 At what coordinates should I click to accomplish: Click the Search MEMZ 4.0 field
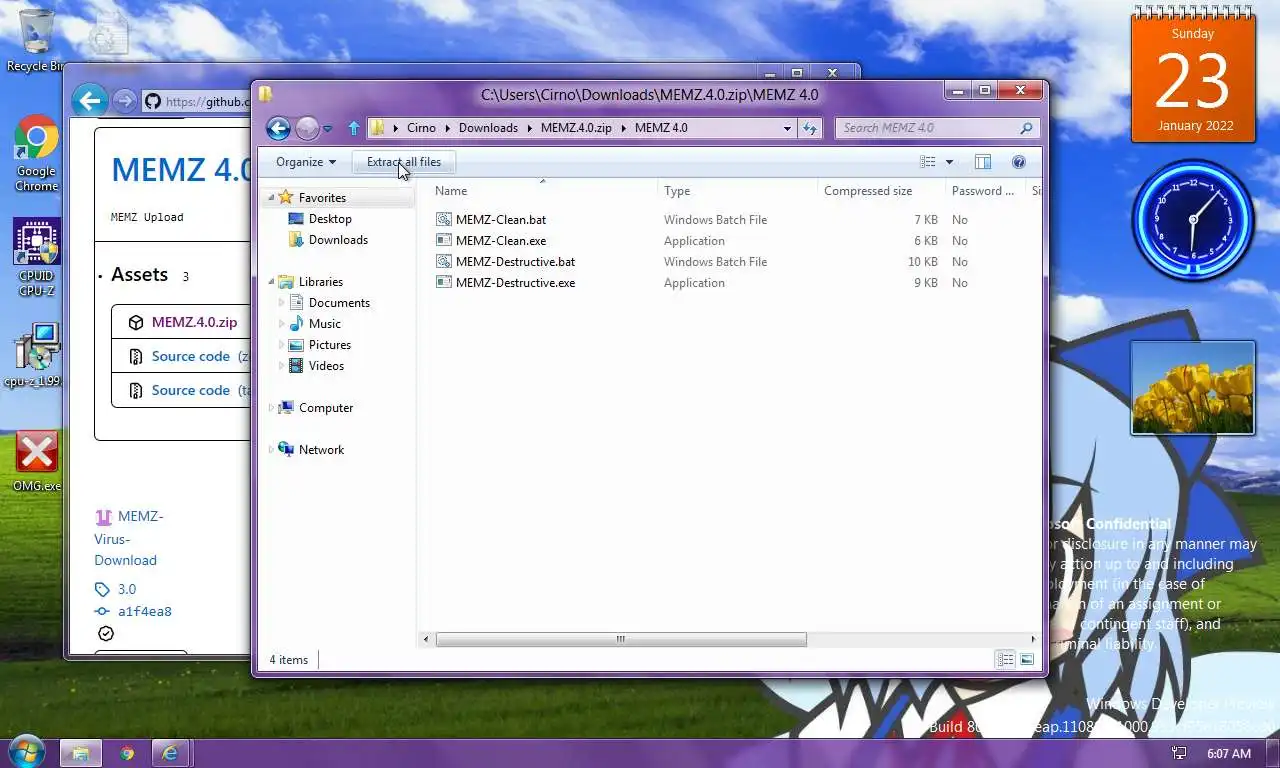tap(927, 128)
